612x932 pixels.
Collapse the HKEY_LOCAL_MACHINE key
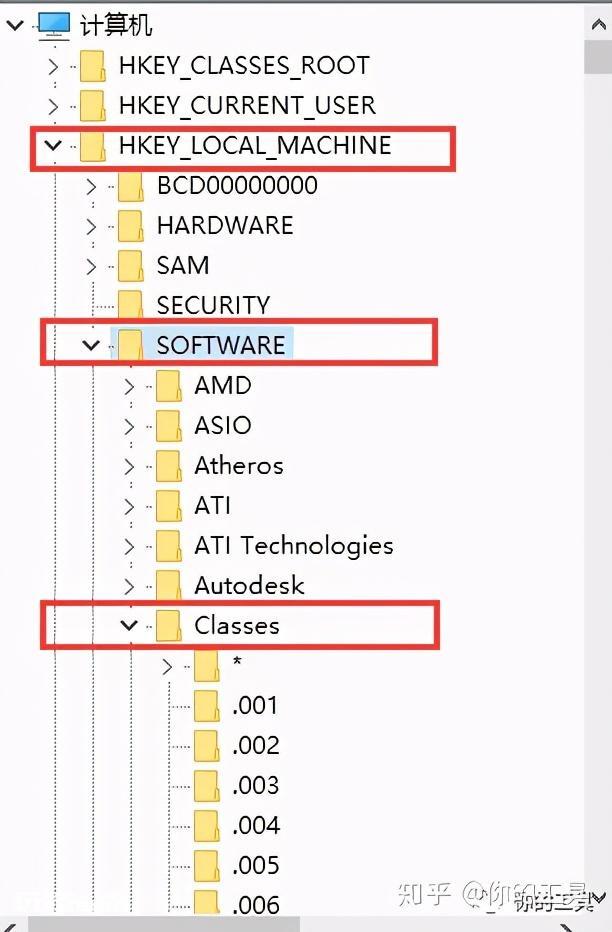pos(53,145)
